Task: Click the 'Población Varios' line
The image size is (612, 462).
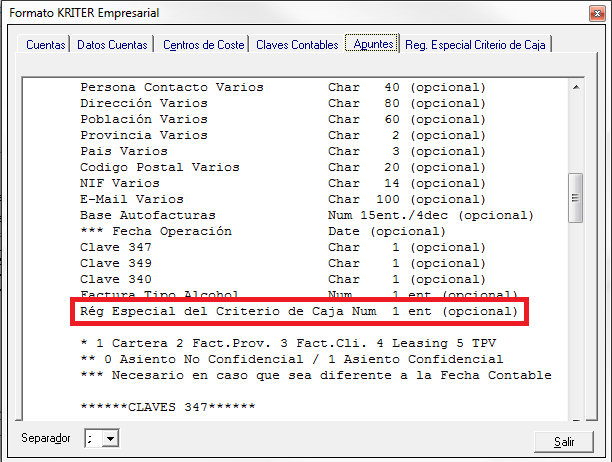Action: pyautogui.click(x=283, y=119)
